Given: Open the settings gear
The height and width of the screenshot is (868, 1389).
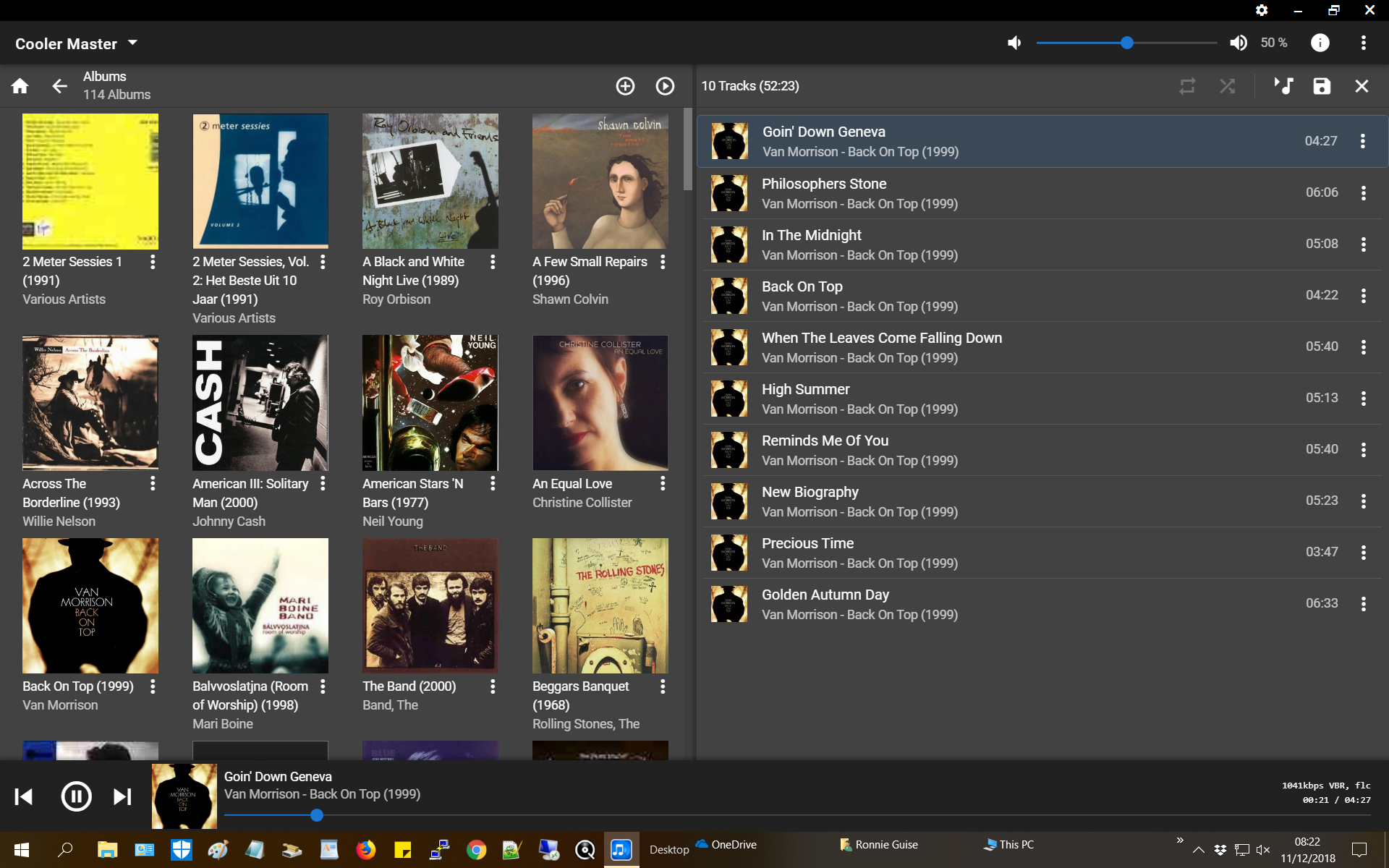Looking at the screenshot, I should click(1262, 10).
